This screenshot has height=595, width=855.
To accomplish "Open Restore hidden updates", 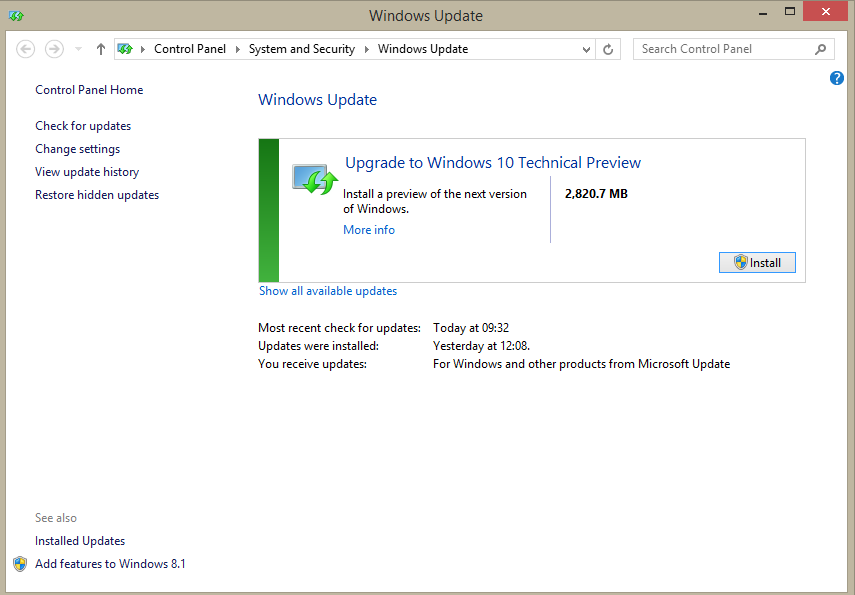I will point(97,195).
